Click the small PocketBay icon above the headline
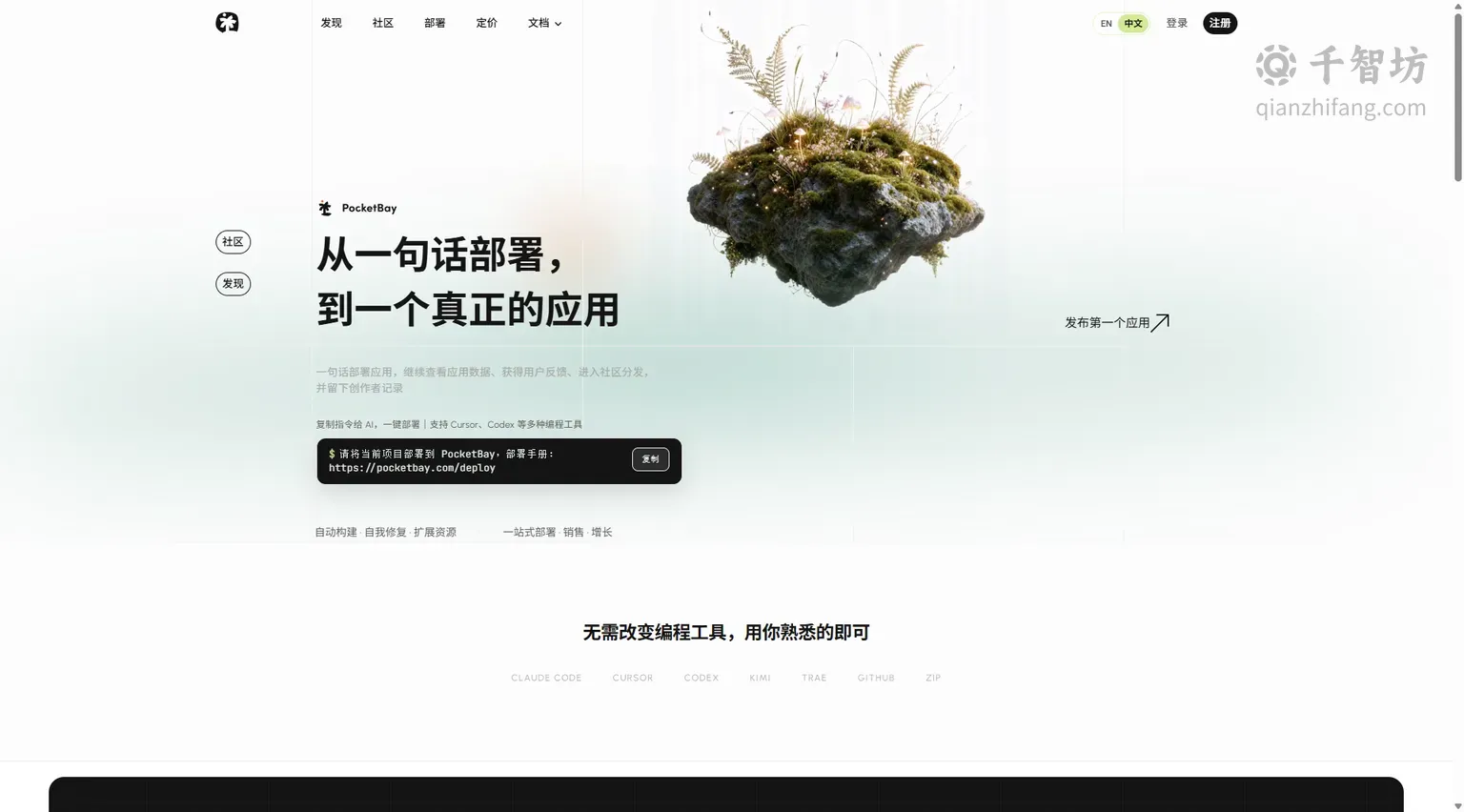The height and width of the screenshot is (812, 1464). tap(325, 208)
